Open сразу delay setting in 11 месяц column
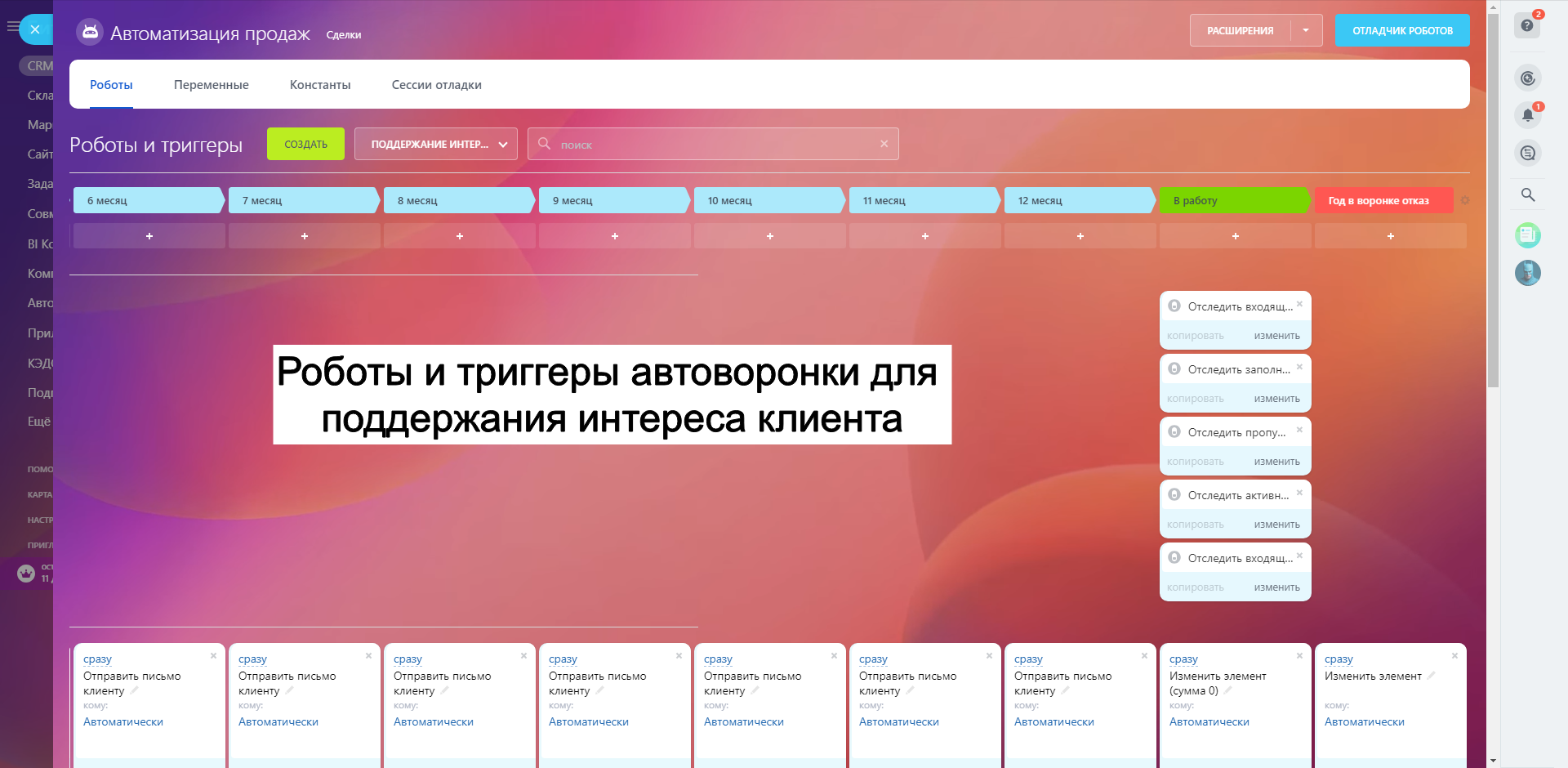The width and height of the screenshot is (1568, 768). 873,659
